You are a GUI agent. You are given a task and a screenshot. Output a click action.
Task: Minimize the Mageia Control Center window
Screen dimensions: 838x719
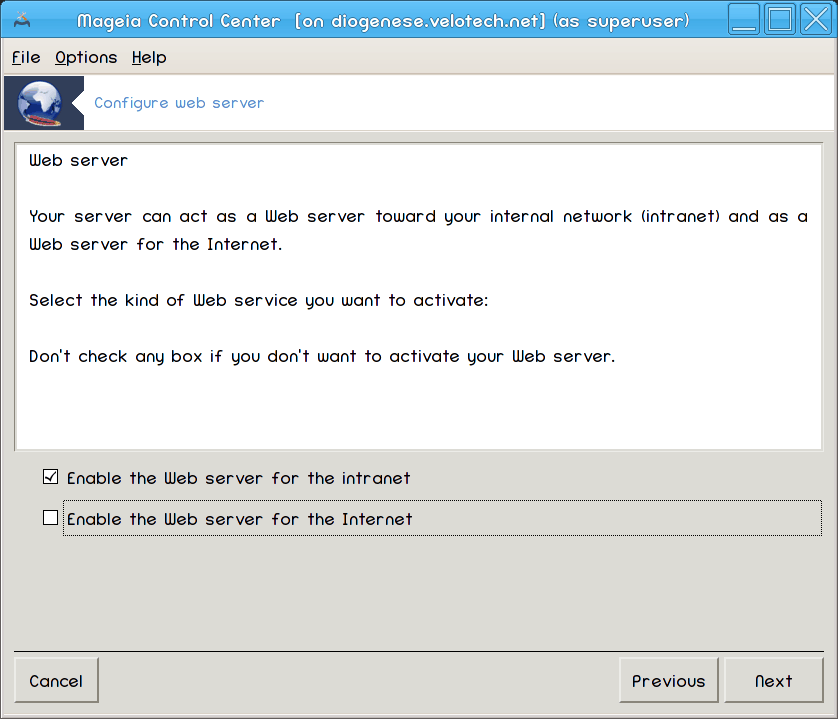(x=743, y=19)
